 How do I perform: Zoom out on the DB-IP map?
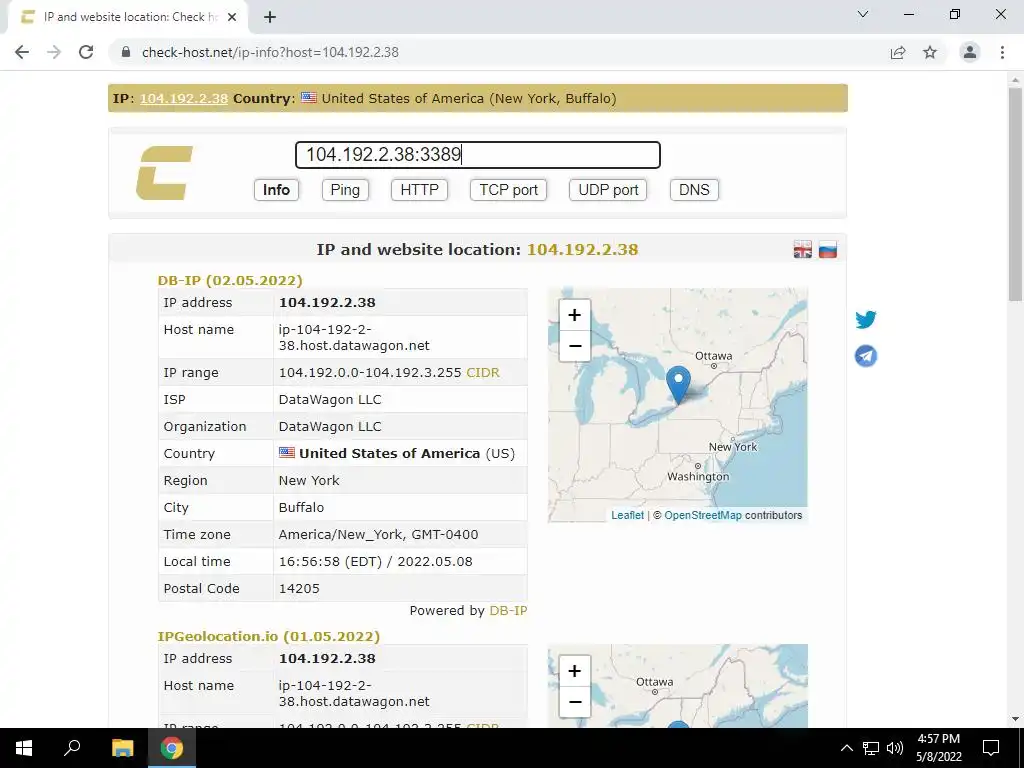tap(575, 345)
